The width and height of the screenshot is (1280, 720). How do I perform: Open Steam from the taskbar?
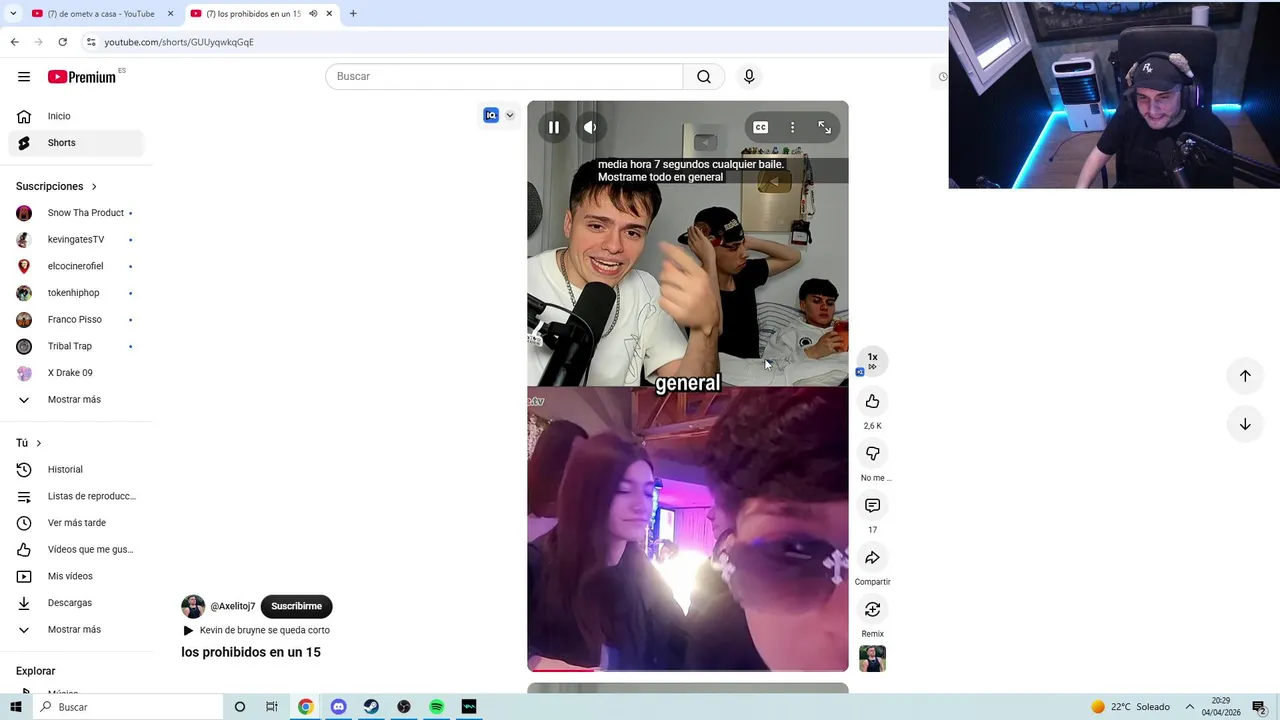[x=371, y=707]
